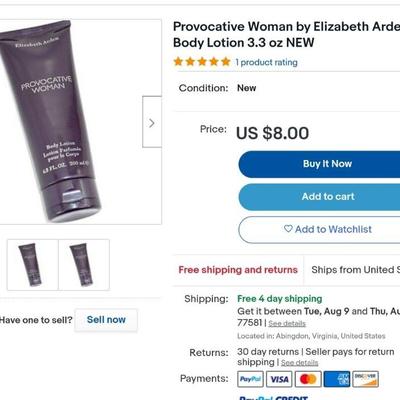The width and height of the screenshot is (400, 400).
Task: Select the Mastercard payment icon
Action: (x=308, y=379)
